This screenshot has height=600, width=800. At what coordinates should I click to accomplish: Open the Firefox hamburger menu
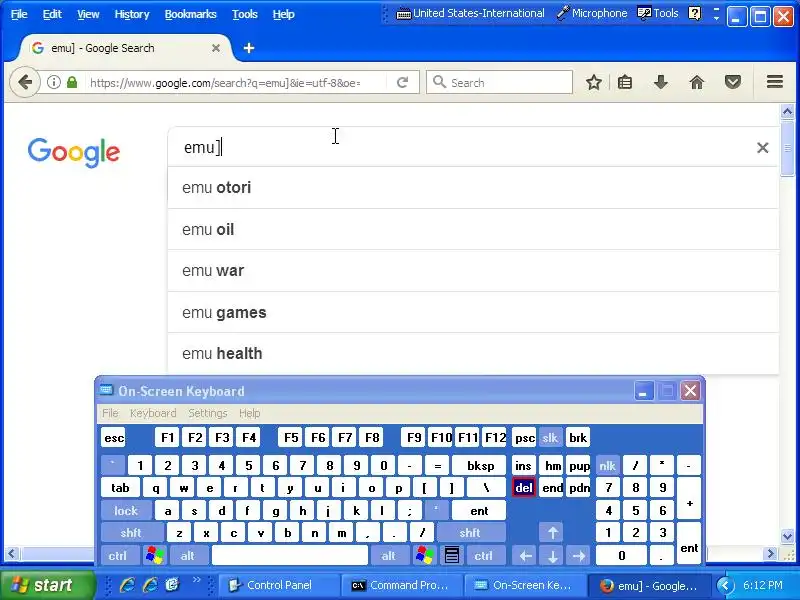(x=774, y=82)
